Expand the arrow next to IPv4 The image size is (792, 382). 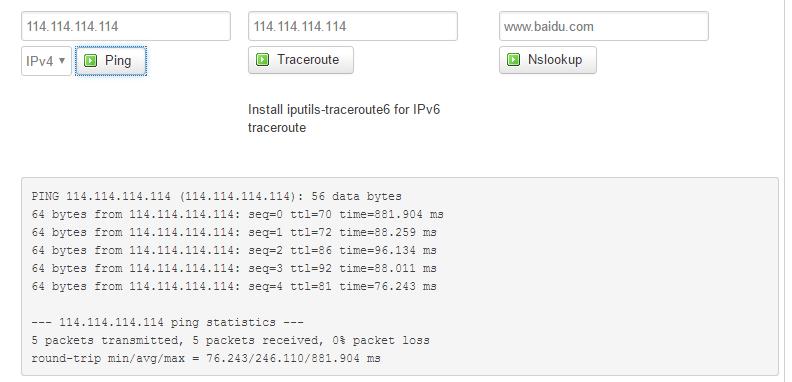[x=62, y=61]
